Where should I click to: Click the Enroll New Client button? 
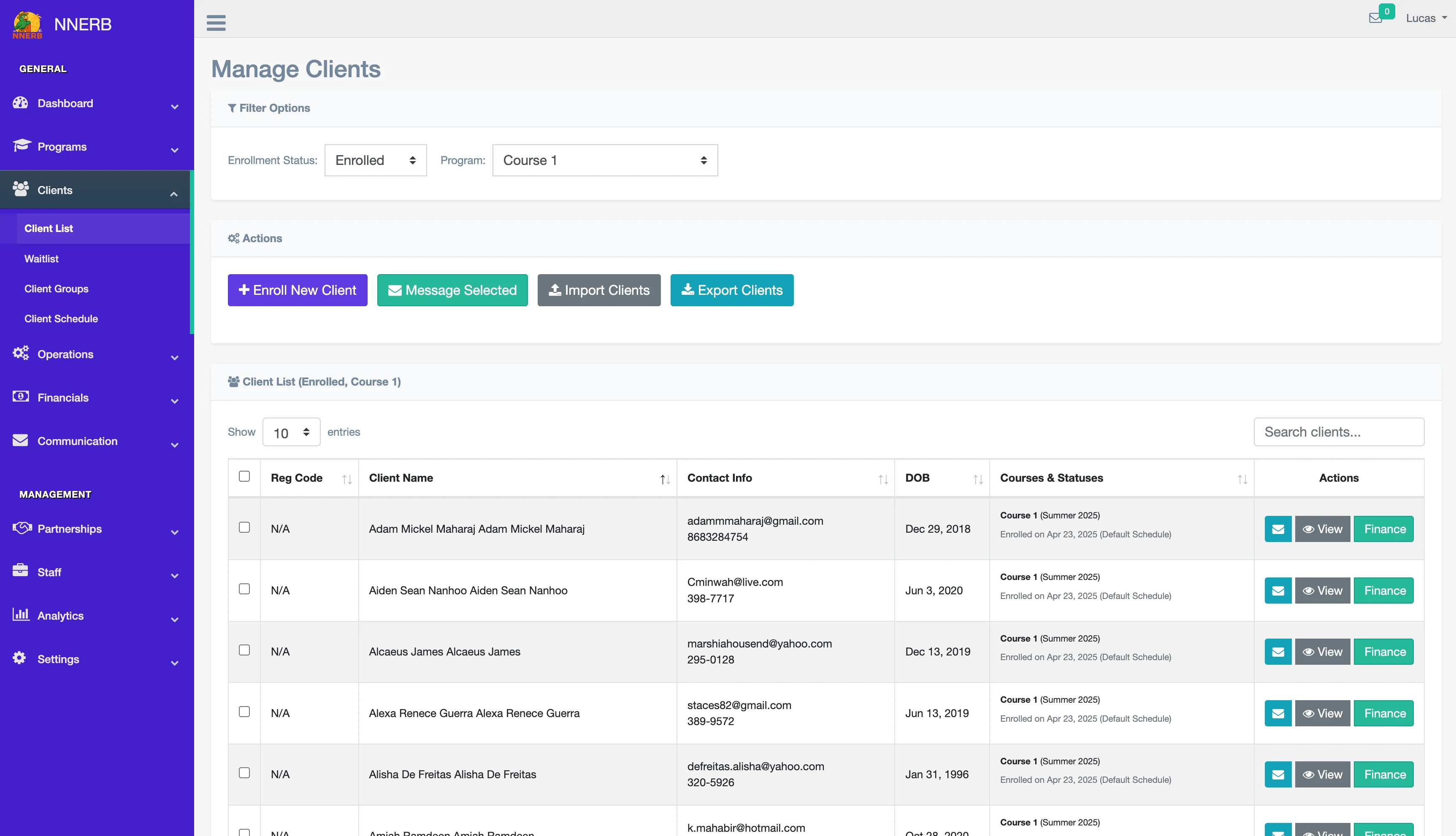pyautogui.click(x=297, y=290)
